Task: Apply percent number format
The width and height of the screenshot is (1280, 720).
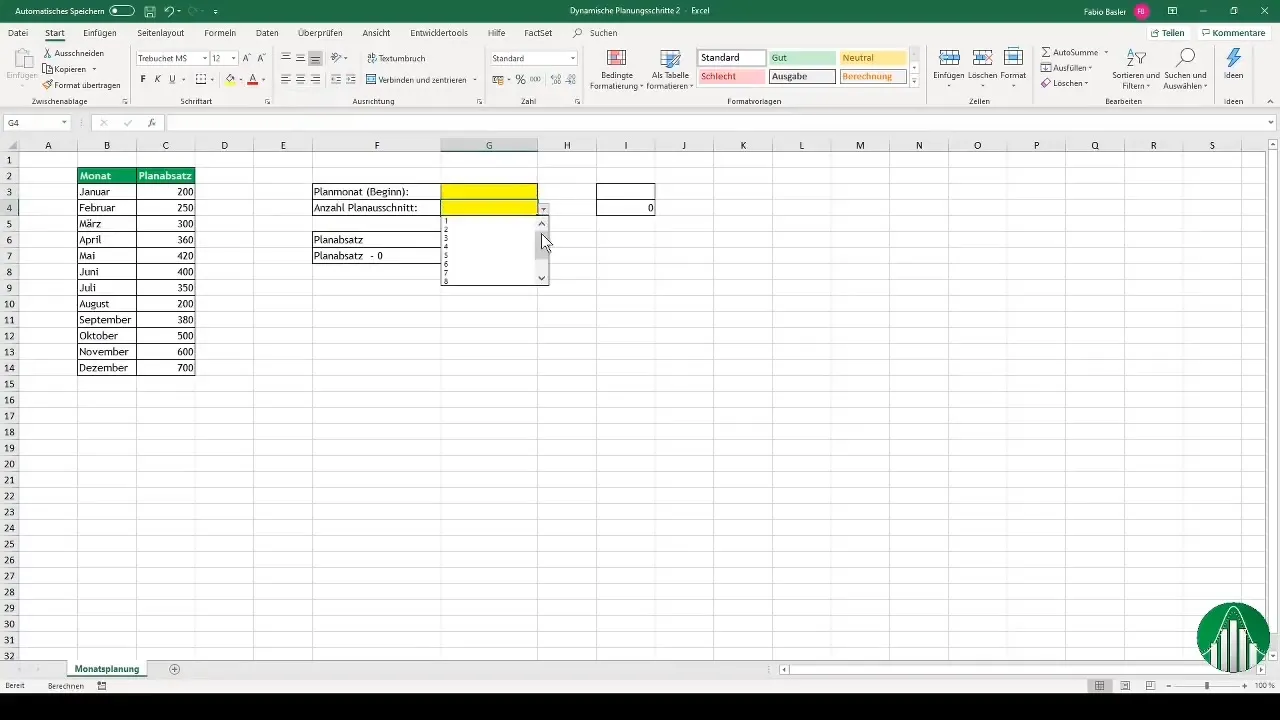Action: [520, 79]
